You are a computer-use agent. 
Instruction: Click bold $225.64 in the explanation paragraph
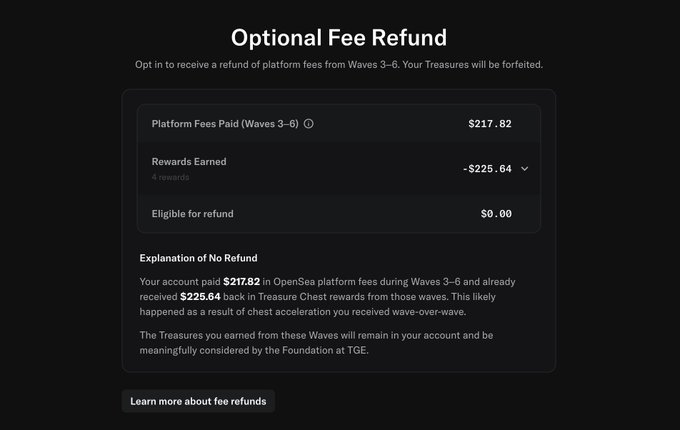pyautogui.click(x=200, y=296)
